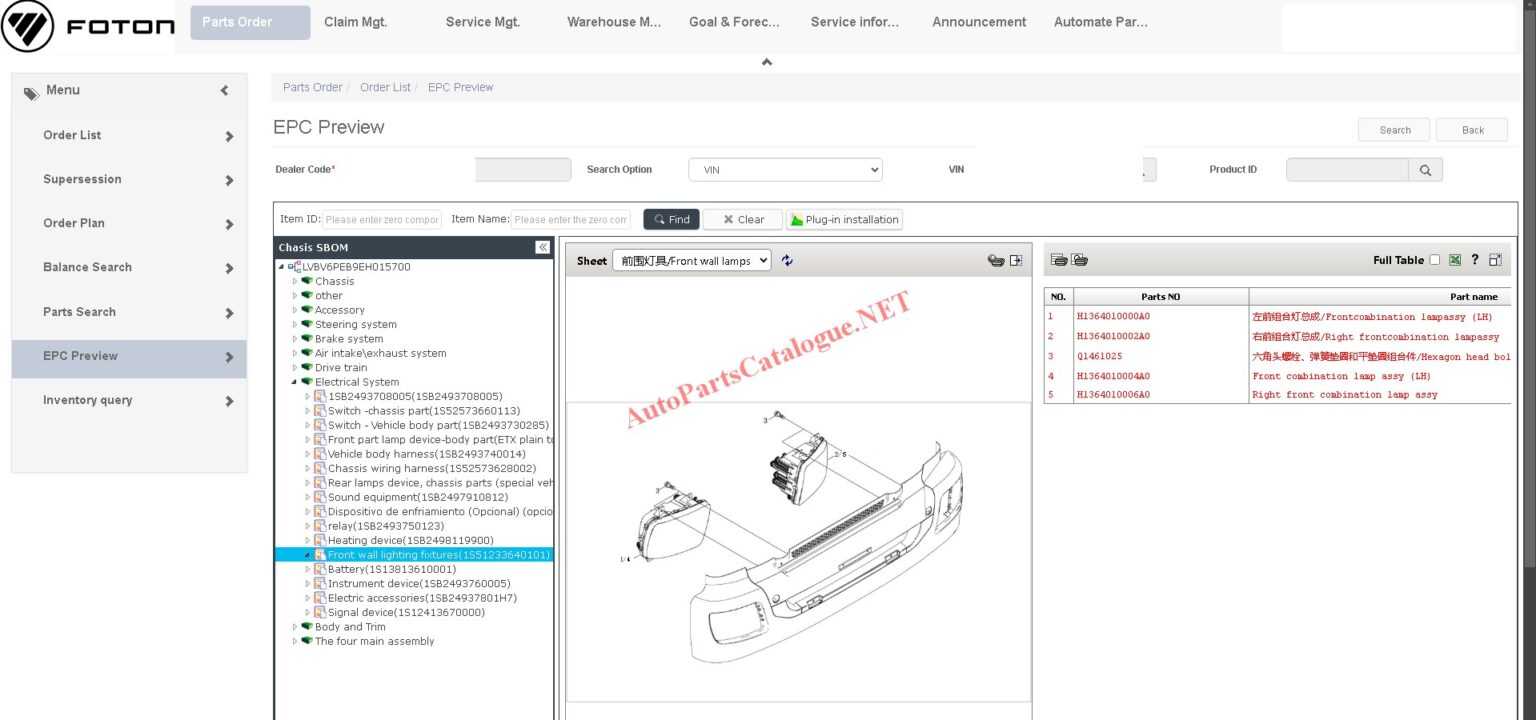Viewport: 1536px width, 720px height.
Task: Open the Announcement menu item
Action: pyautogui.click(x=979, y=21)
